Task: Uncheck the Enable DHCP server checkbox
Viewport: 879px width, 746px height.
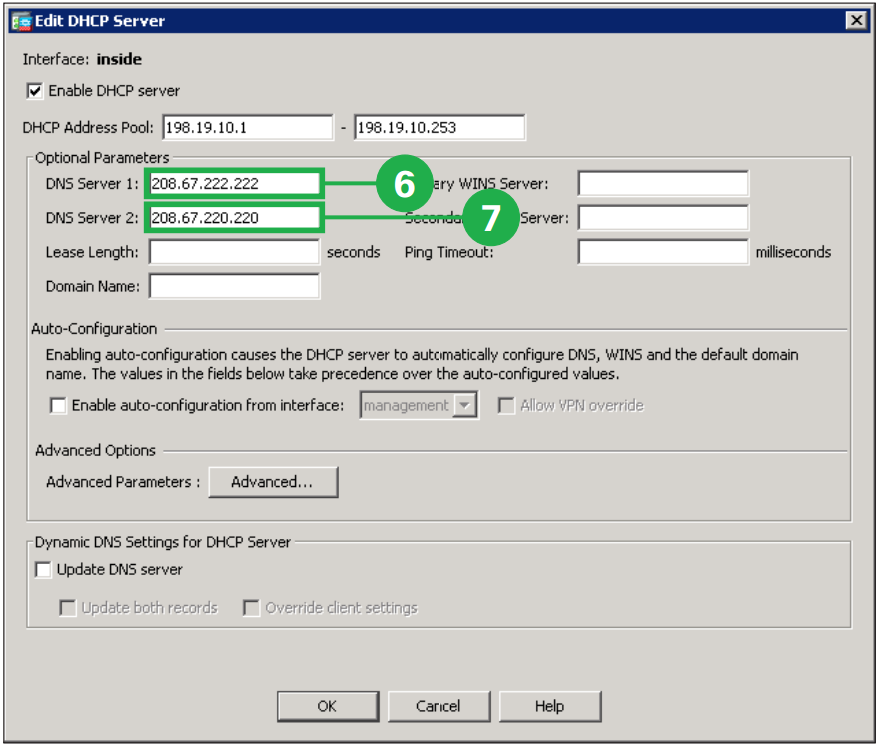Action: pyautogui.click(x=36, y=91)
